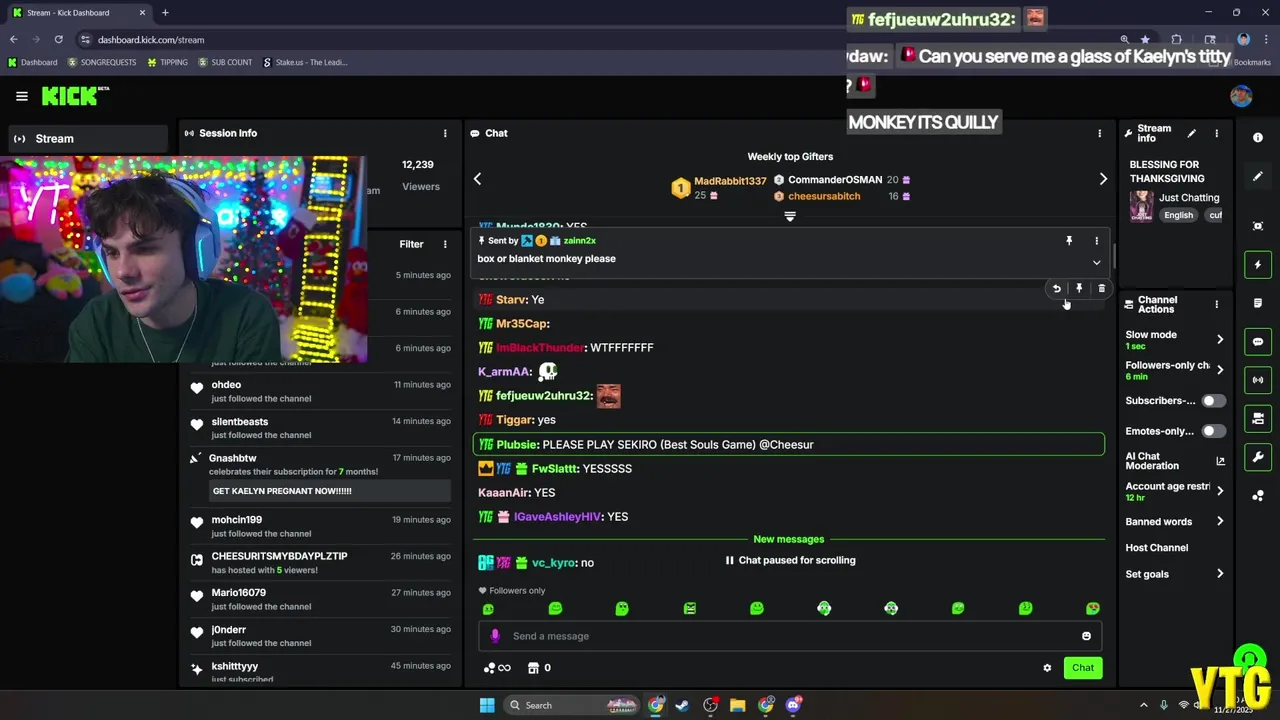Click the broadcast signal icon in right sidebar

pyautogui.click(x=1258, y=380)
